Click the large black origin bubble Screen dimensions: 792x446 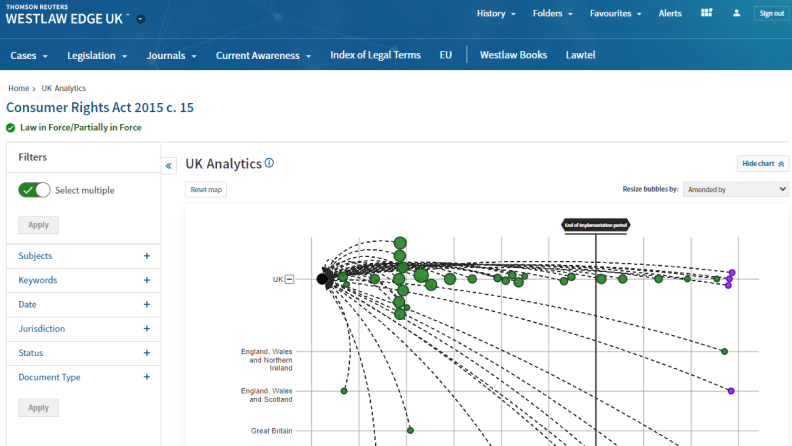pyautogui.click(x=323, y=279)
